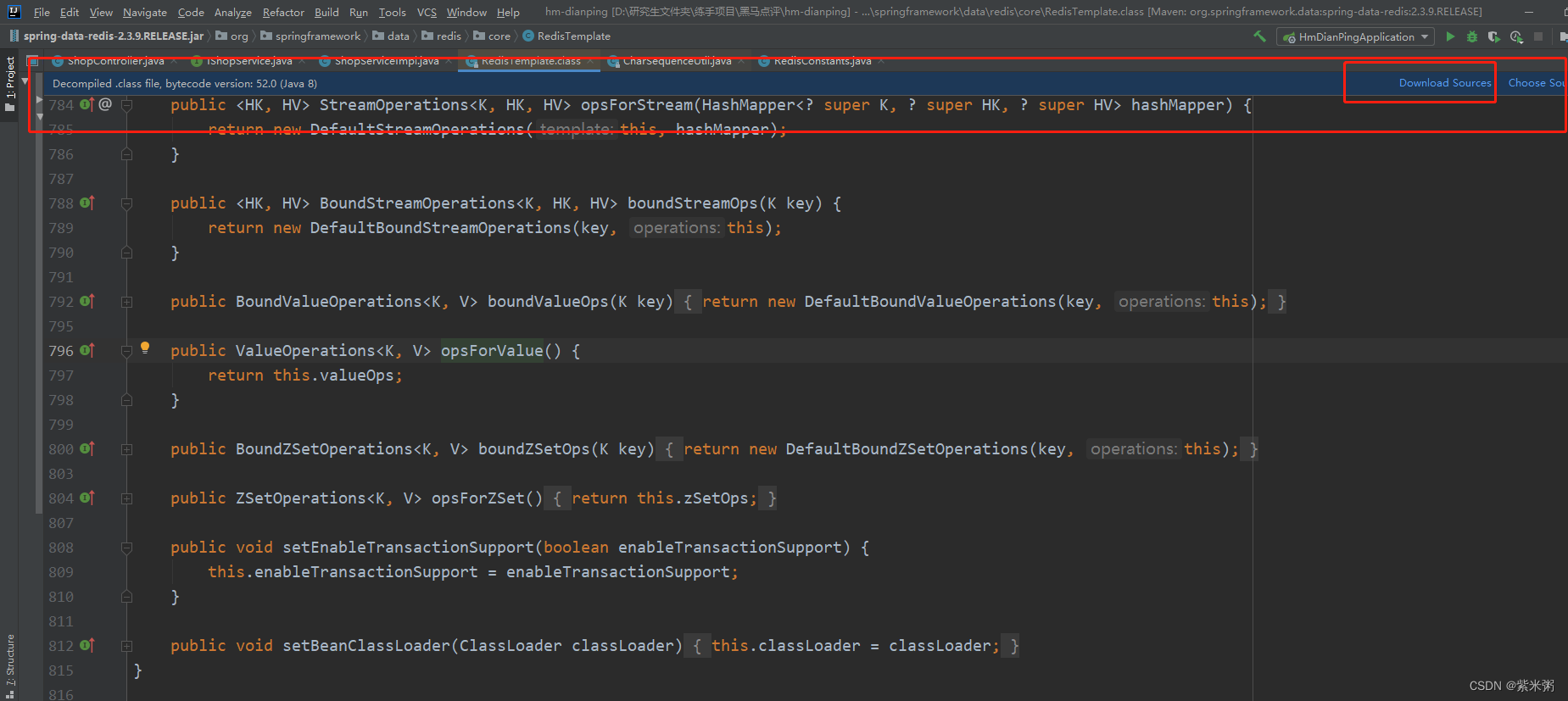The width and height of the screenshot is (1568, 701).
Task: Open the Help menu
Action: tap(508, 12)
